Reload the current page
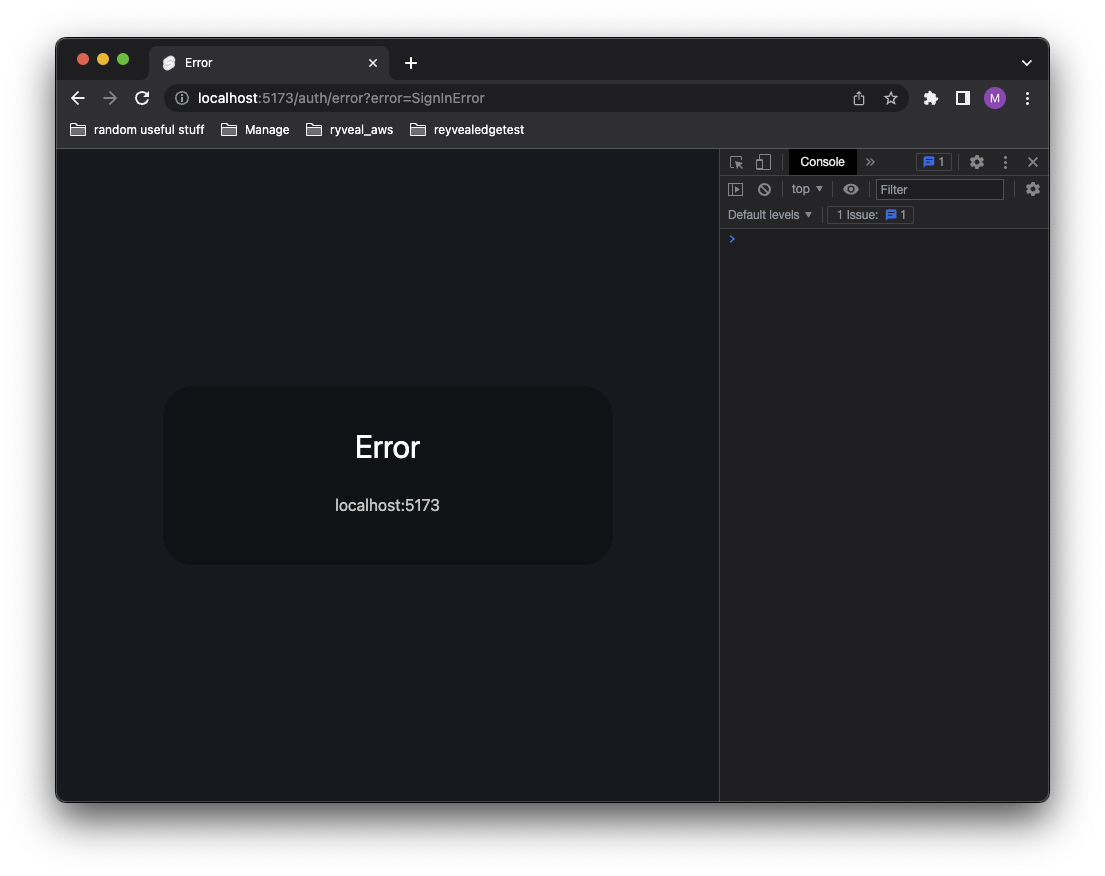The height and width of the screenshot is (876, 1105). pos(141,98)
